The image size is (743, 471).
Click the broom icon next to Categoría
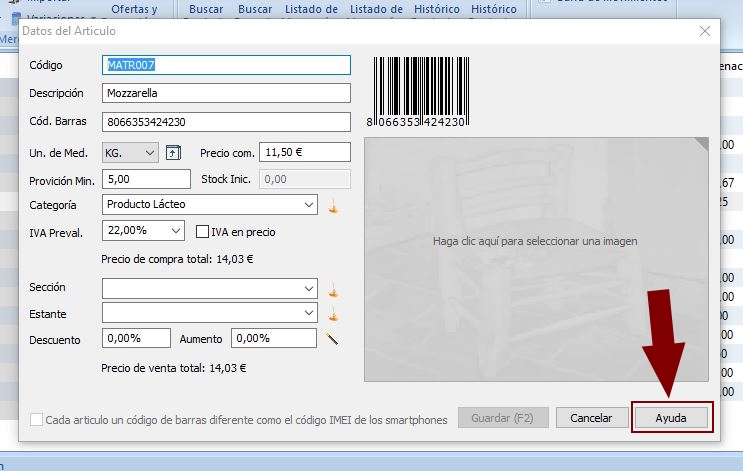pyautogui.click(x=334, y=207)
